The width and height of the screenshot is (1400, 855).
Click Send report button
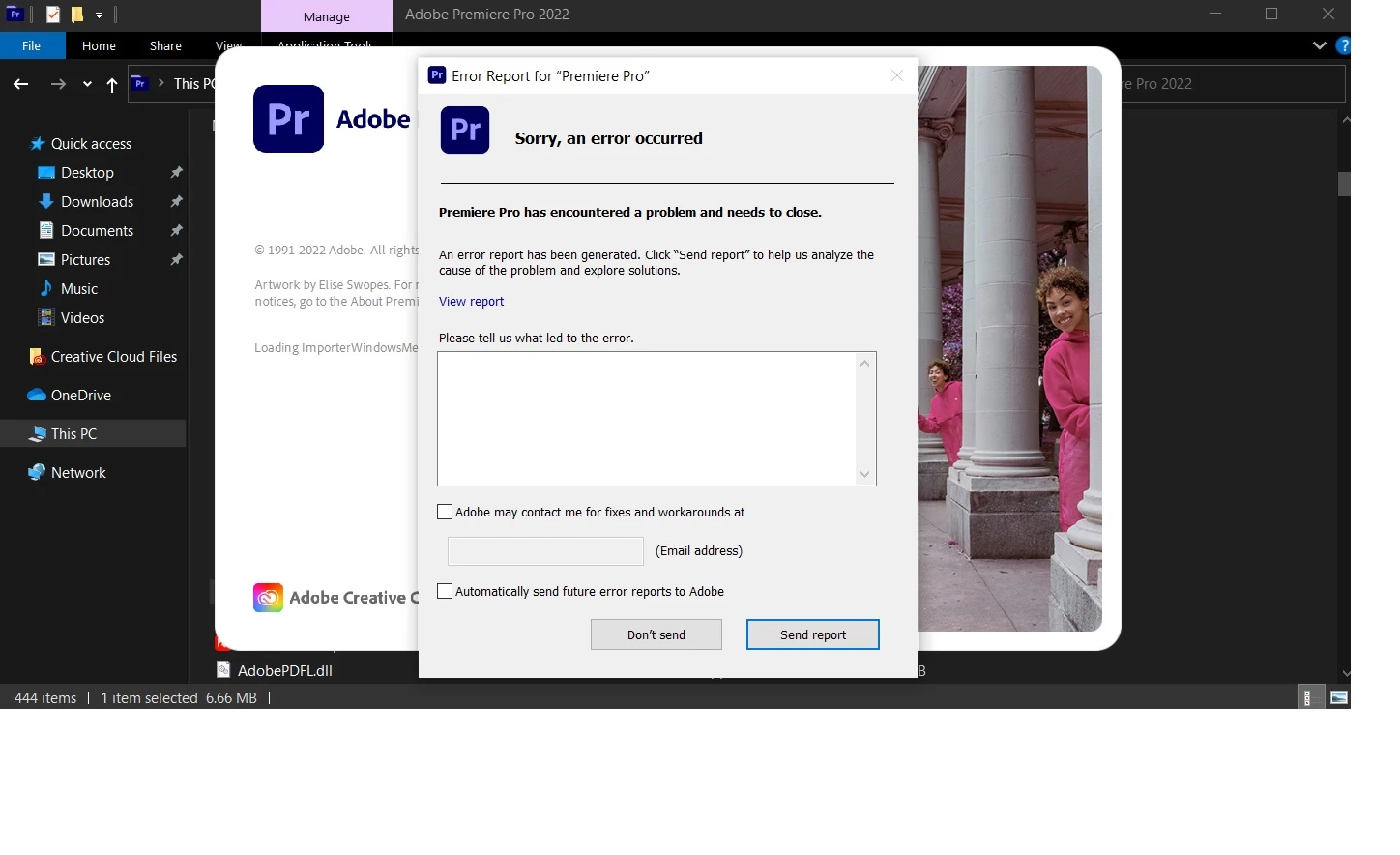(x=812, y=634)
